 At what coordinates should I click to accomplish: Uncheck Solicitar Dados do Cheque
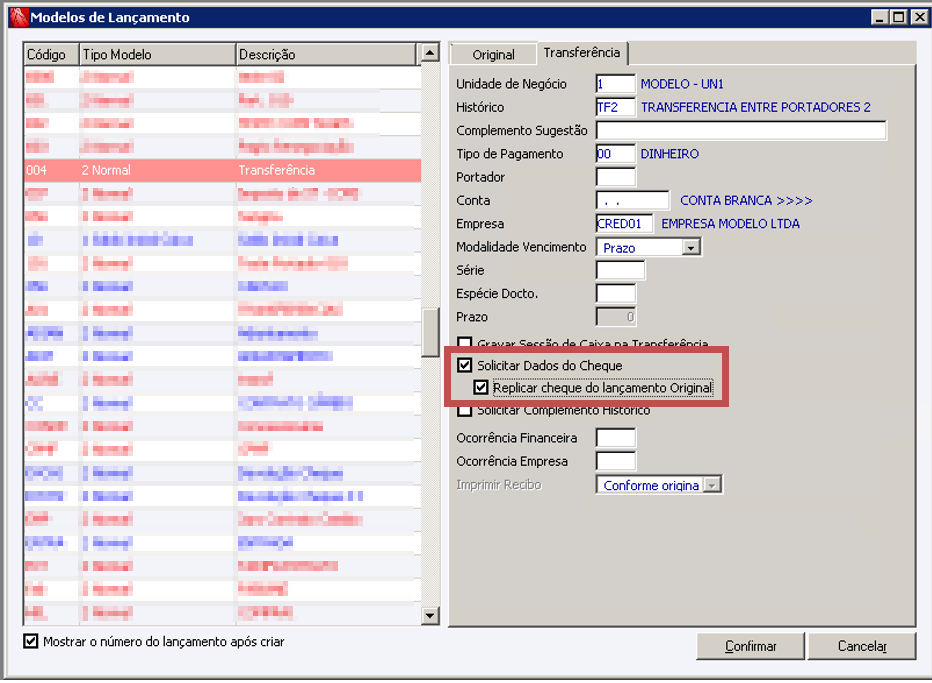coord(465,365)
